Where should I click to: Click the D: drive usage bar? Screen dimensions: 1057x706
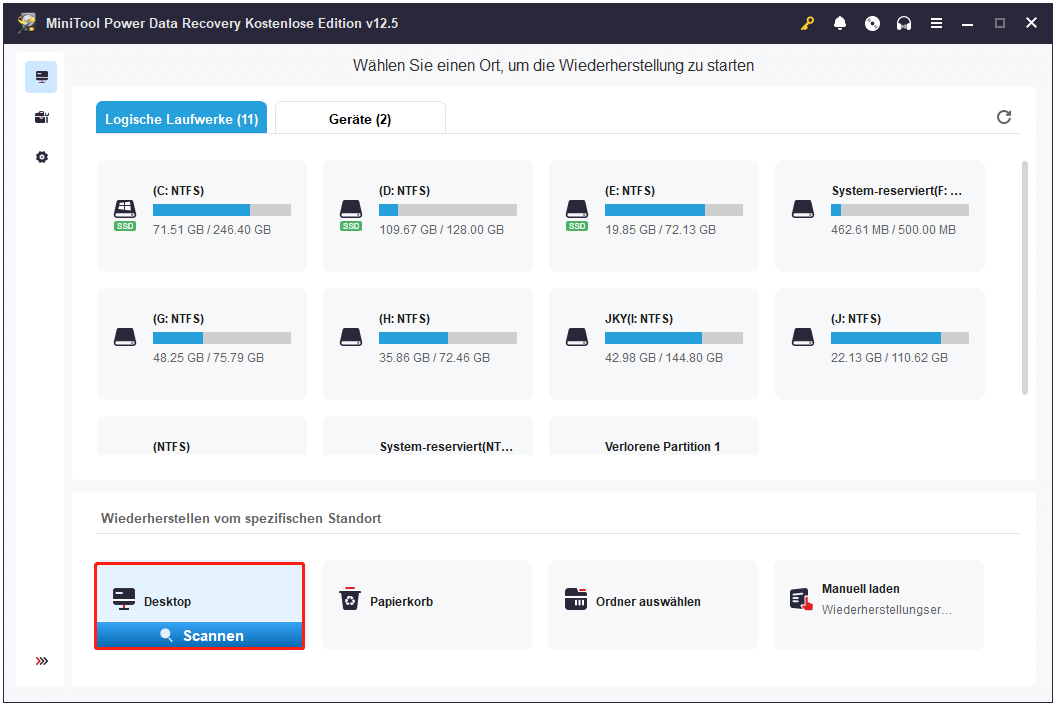pyautogui.click(x=448, y=210)
